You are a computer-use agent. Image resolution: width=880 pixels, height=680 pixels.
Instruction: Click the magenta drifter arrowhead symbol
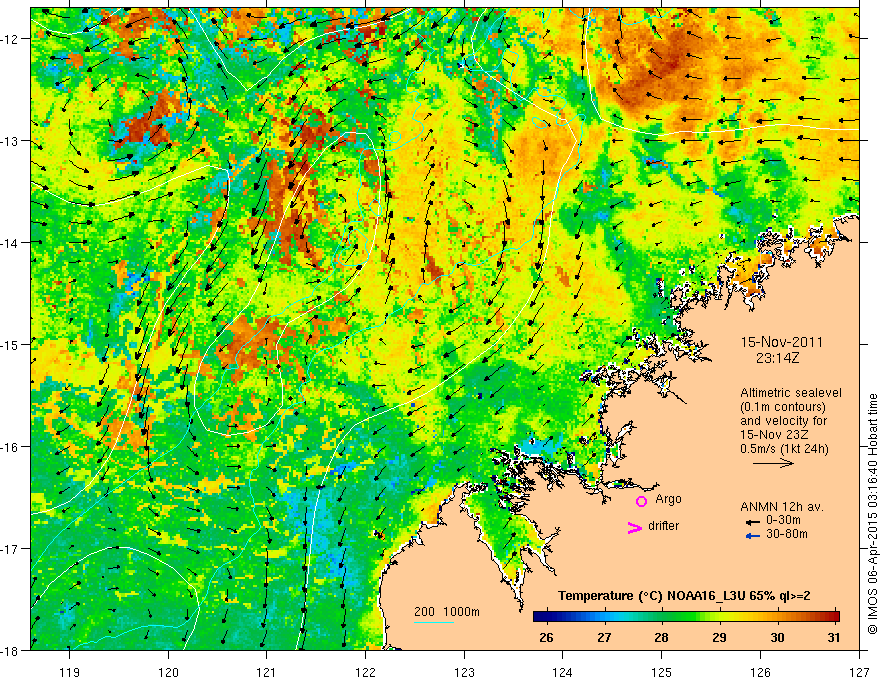click(635, 527)
